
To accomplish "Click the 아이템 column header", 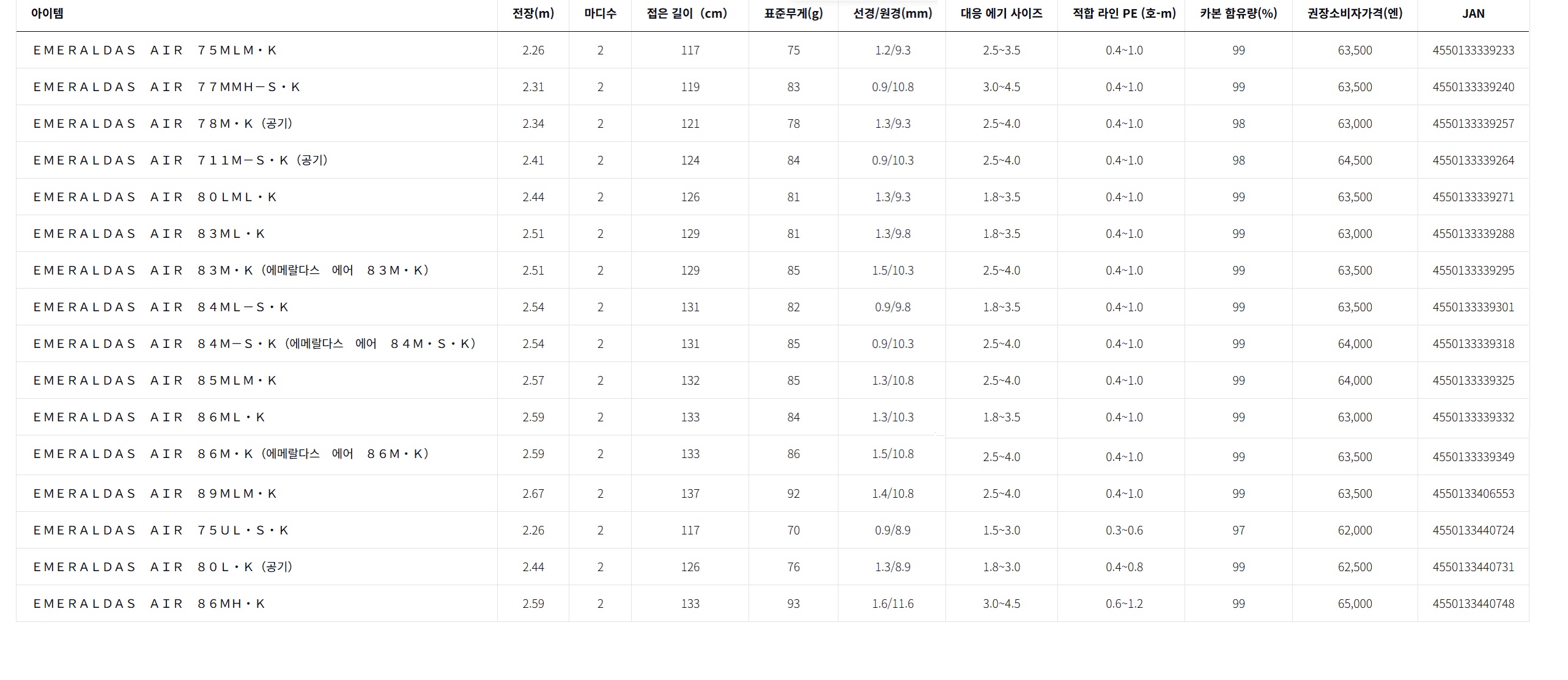I will pyautogui.click(x=47, y=13).
